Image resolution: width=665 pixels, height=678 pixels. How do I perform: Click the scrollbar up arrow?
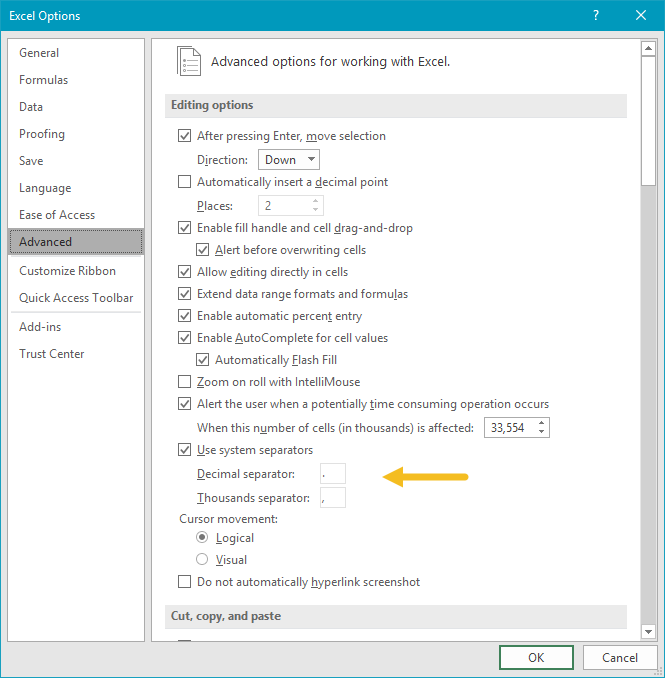(x=648, y=48)
